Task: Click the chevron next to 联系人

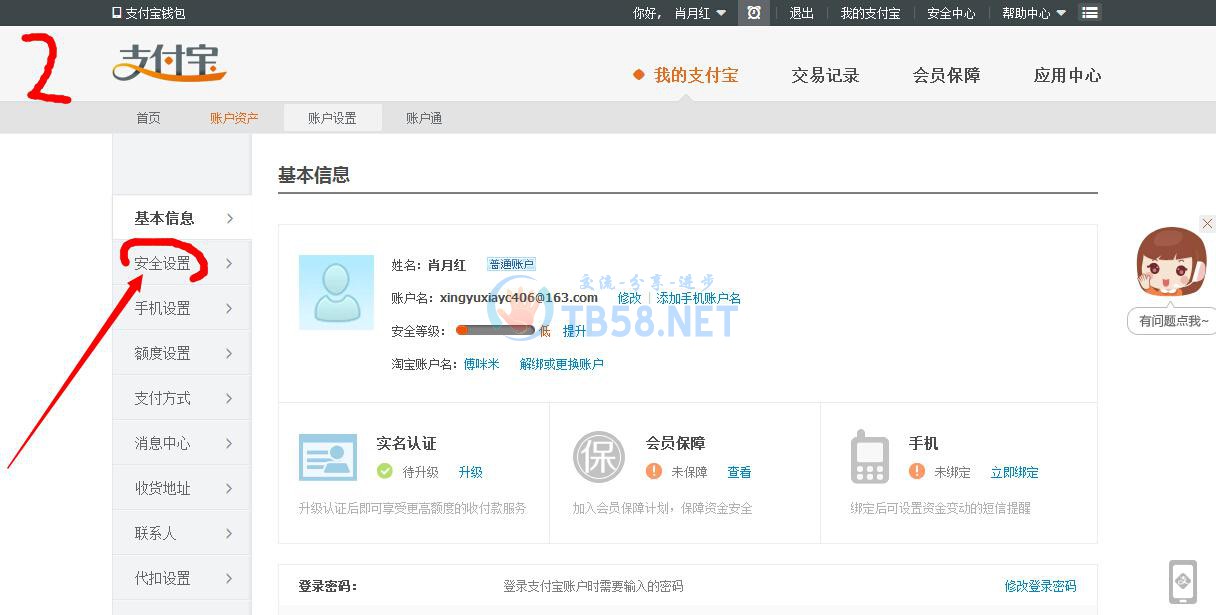Action: pos(230,533)
